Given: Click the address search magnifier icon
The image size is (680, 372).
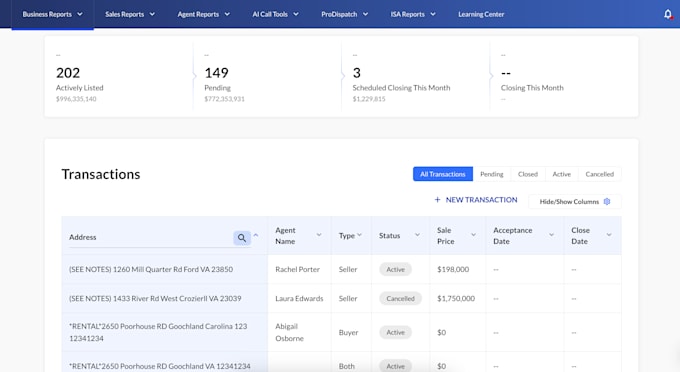Looking at the screenshot, I should [242, 238].
